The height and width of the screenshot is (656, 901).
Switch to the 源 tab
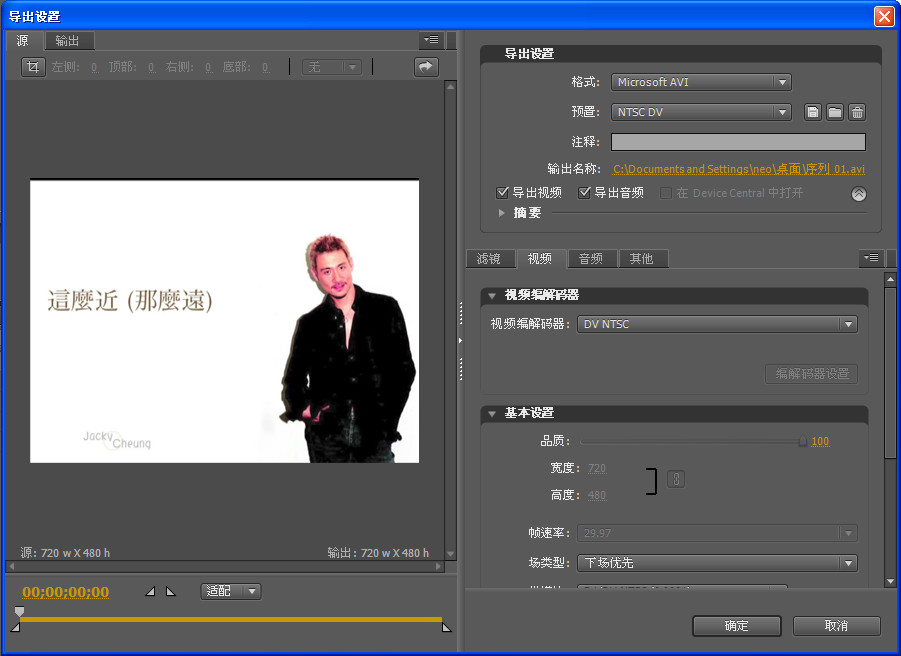coord(24,41)
